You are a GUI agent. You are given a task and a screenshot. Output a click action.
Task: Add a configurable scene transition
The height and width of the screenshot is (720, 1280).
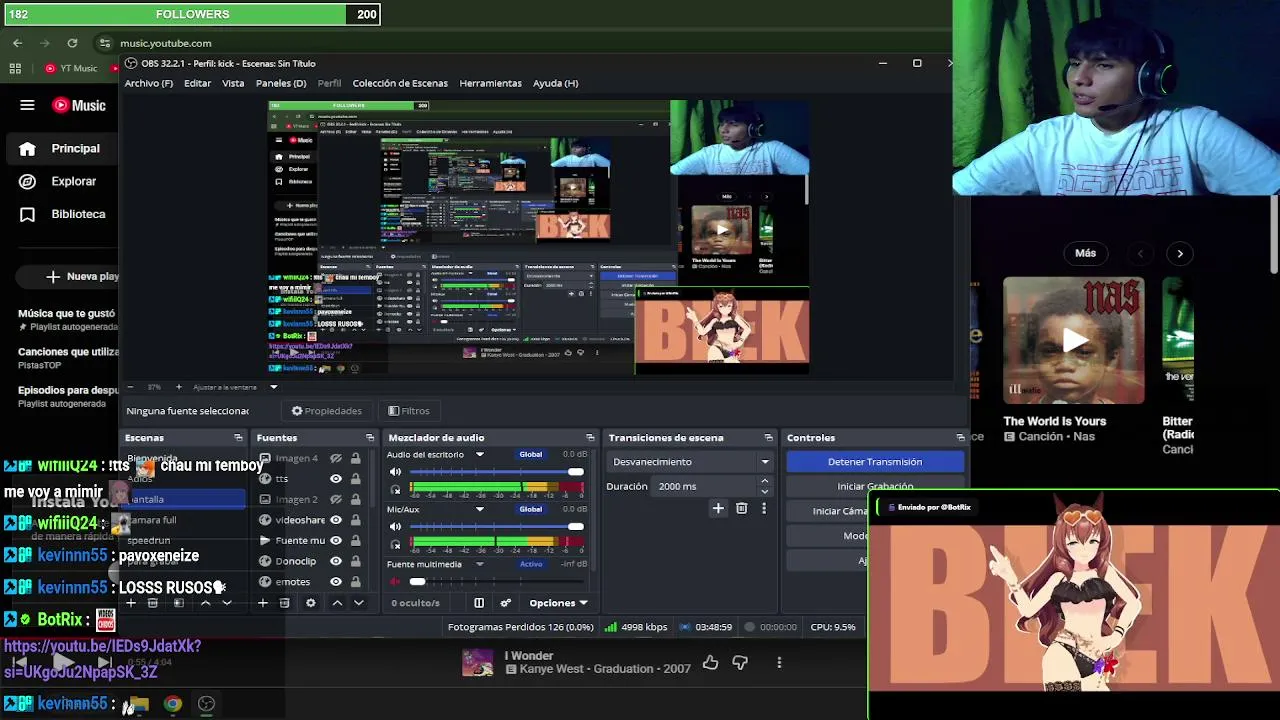click(x=718, y=509)
